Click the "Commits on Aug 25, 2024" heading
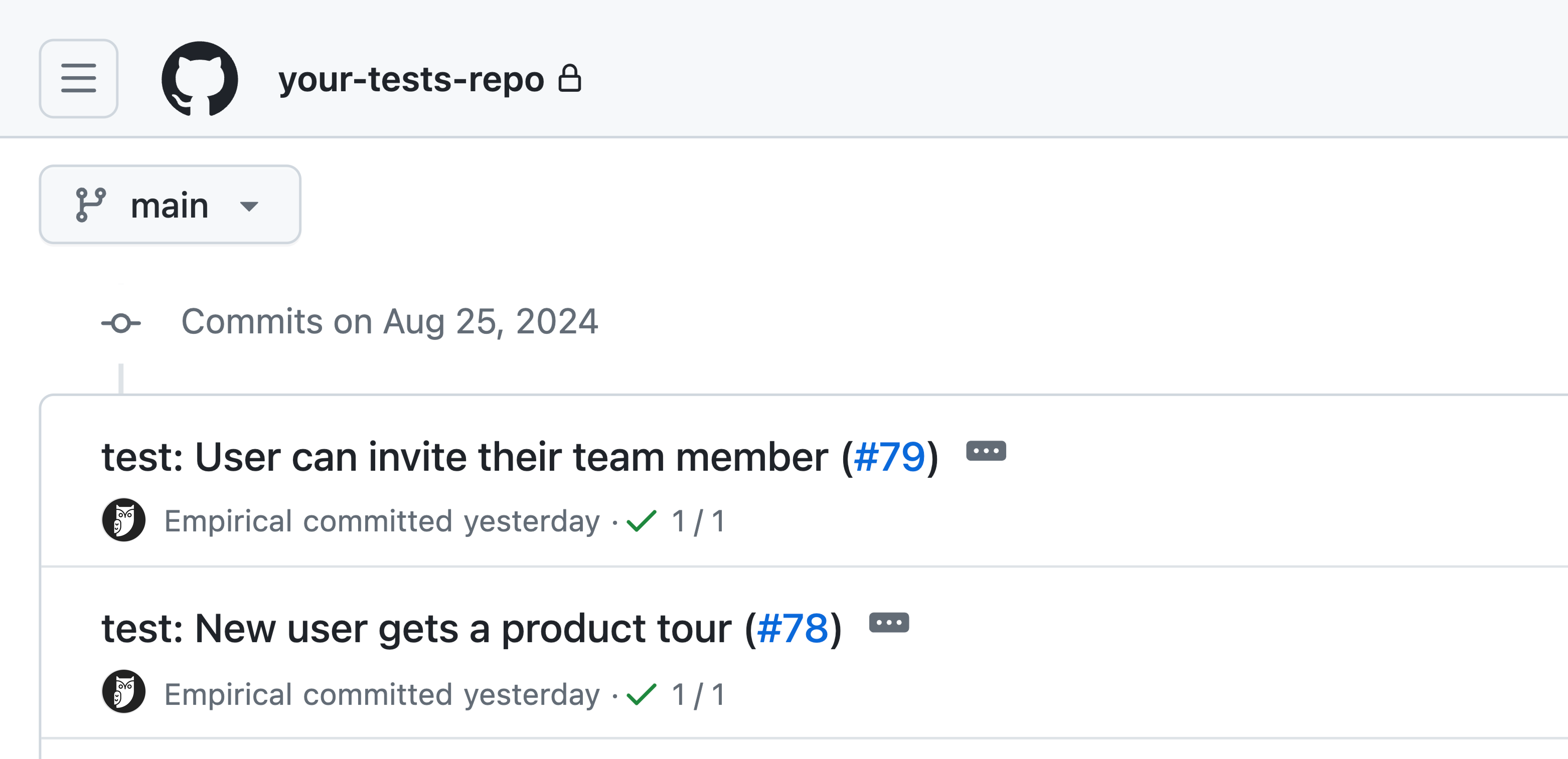Screen dimensions: 1568x759 pyautogui.click(x=389, y=322)
